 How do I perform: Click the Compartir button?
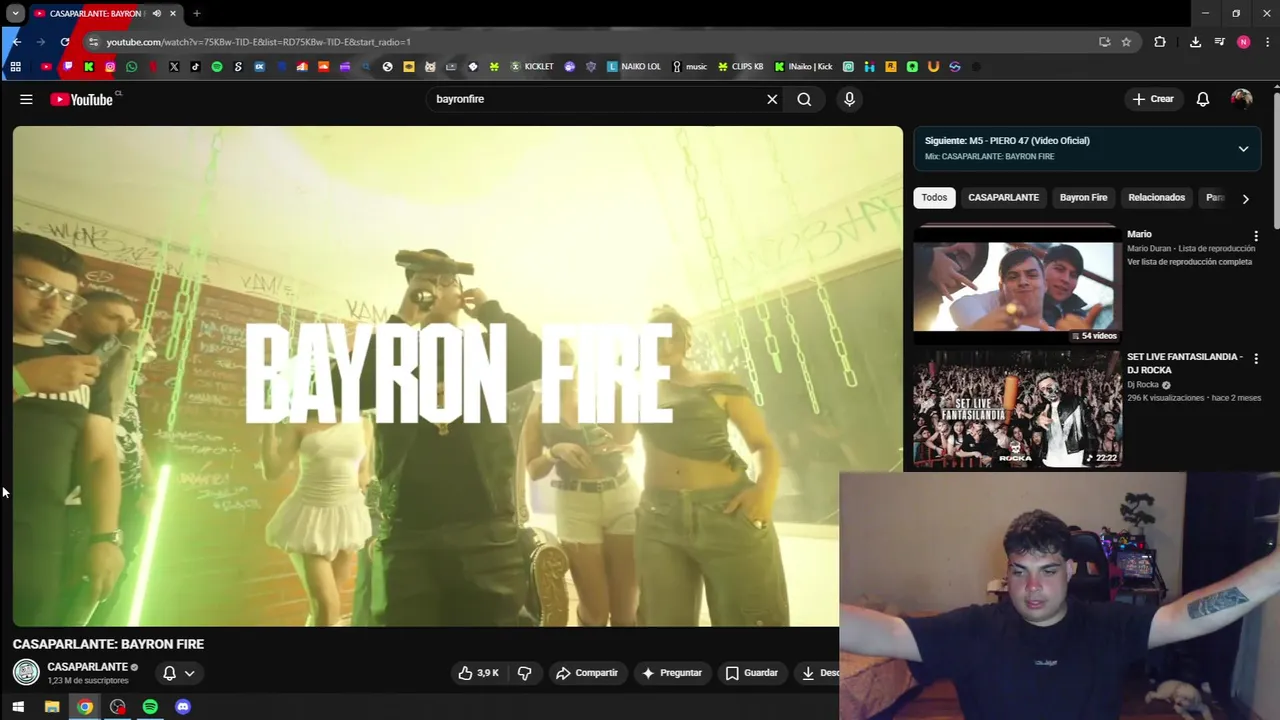click(x=587, y=673)
